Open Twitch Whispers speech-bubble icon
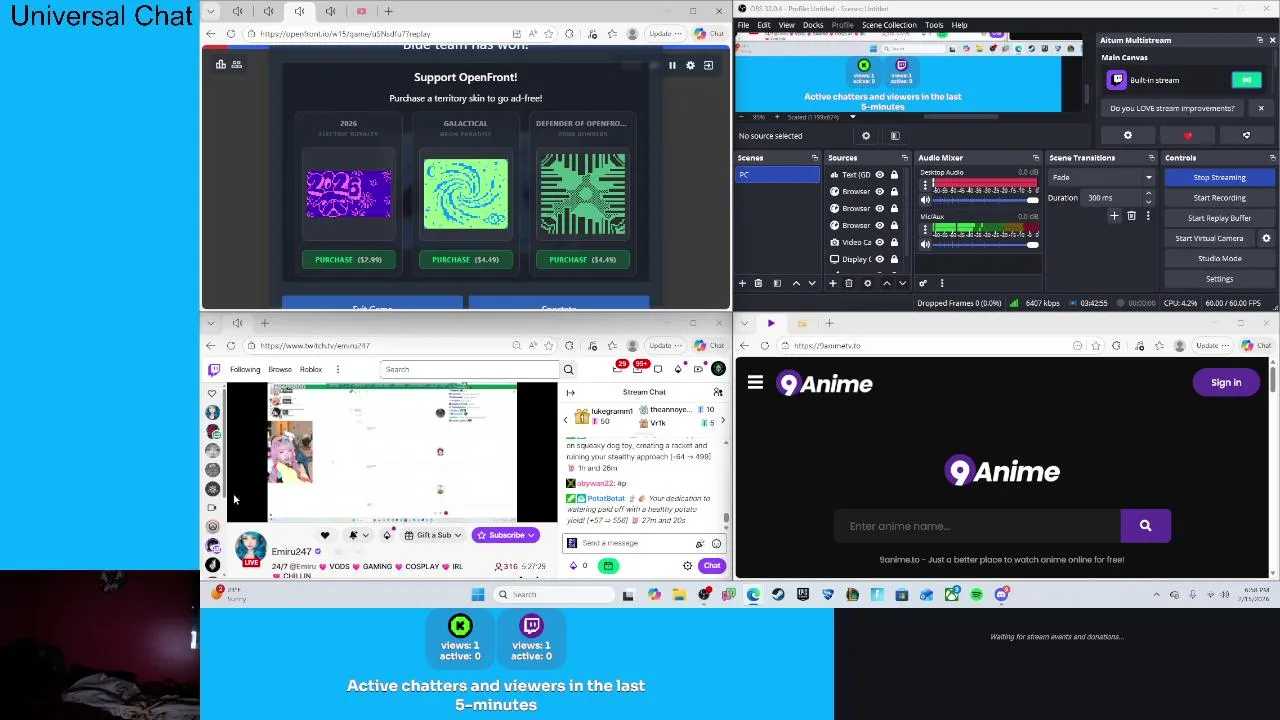This screenshot has width=1280, height=720. click(659, 369)
